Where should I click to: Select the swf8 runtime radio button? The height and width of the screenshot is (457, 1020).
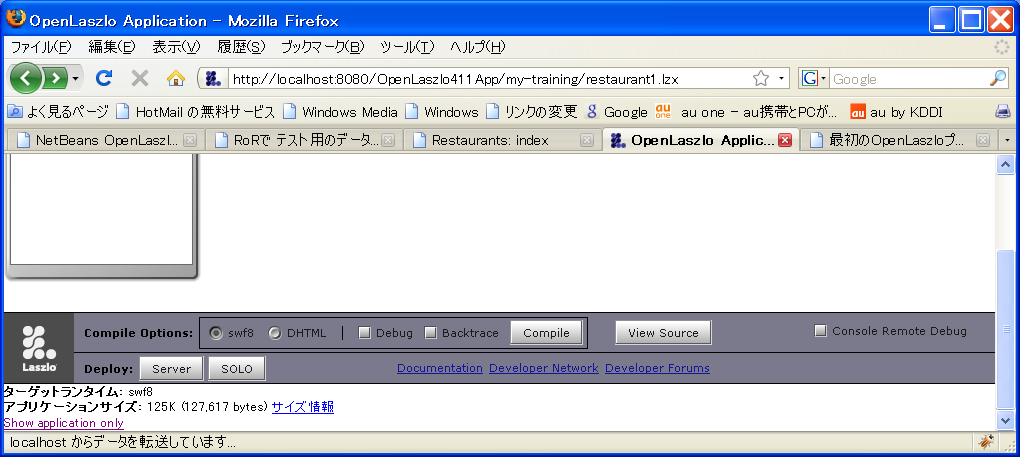click(217, 333)
